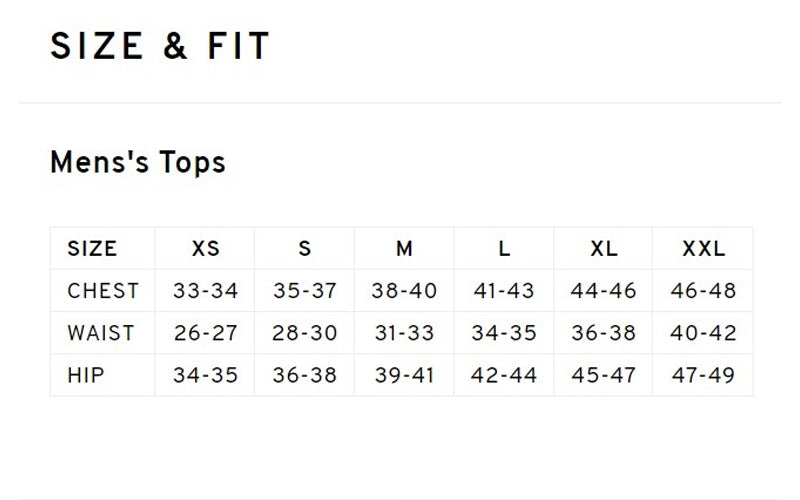
Task: Select the 47-49 hip cell
Action: coord(703,375)
